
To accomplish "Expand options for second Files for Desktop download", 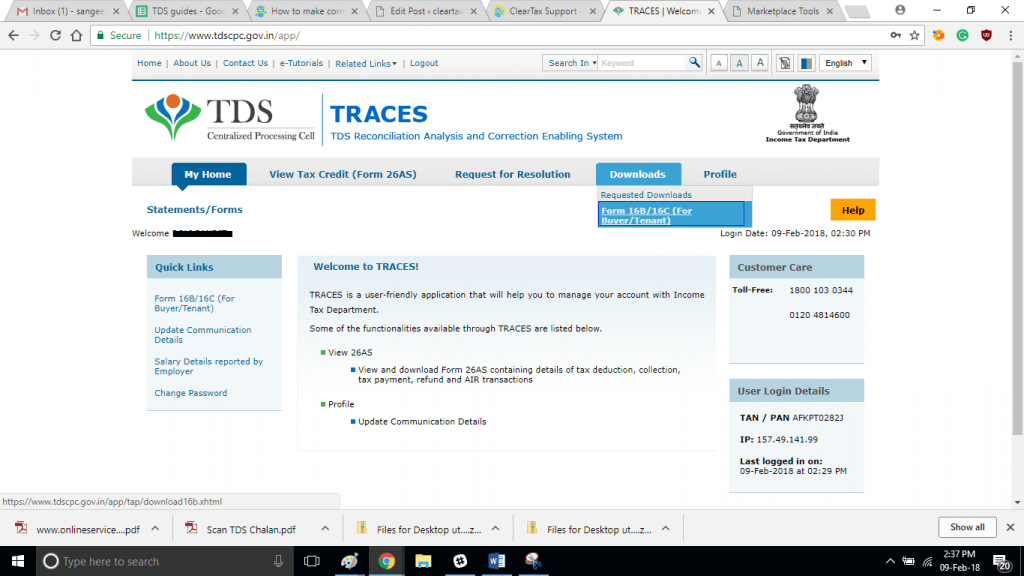I will (665, 529).
